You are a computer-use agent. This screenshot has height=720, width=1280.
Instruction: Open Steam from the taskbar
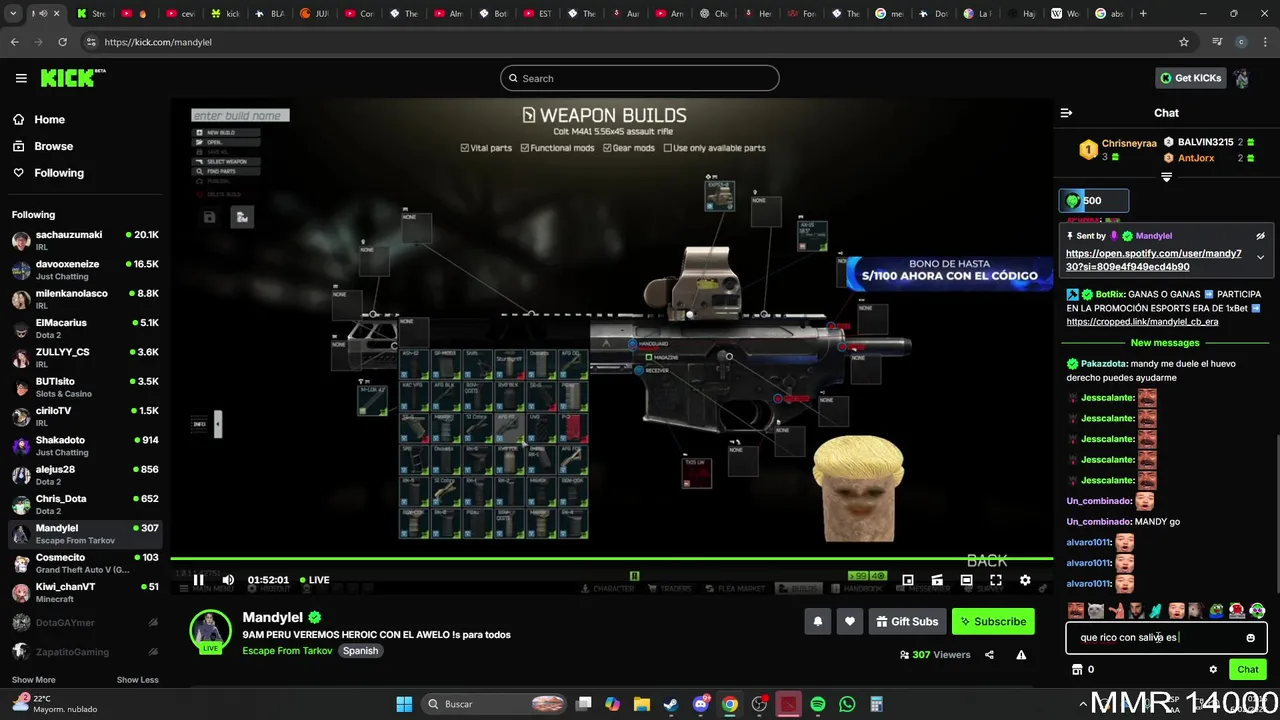tap(671, 704)
